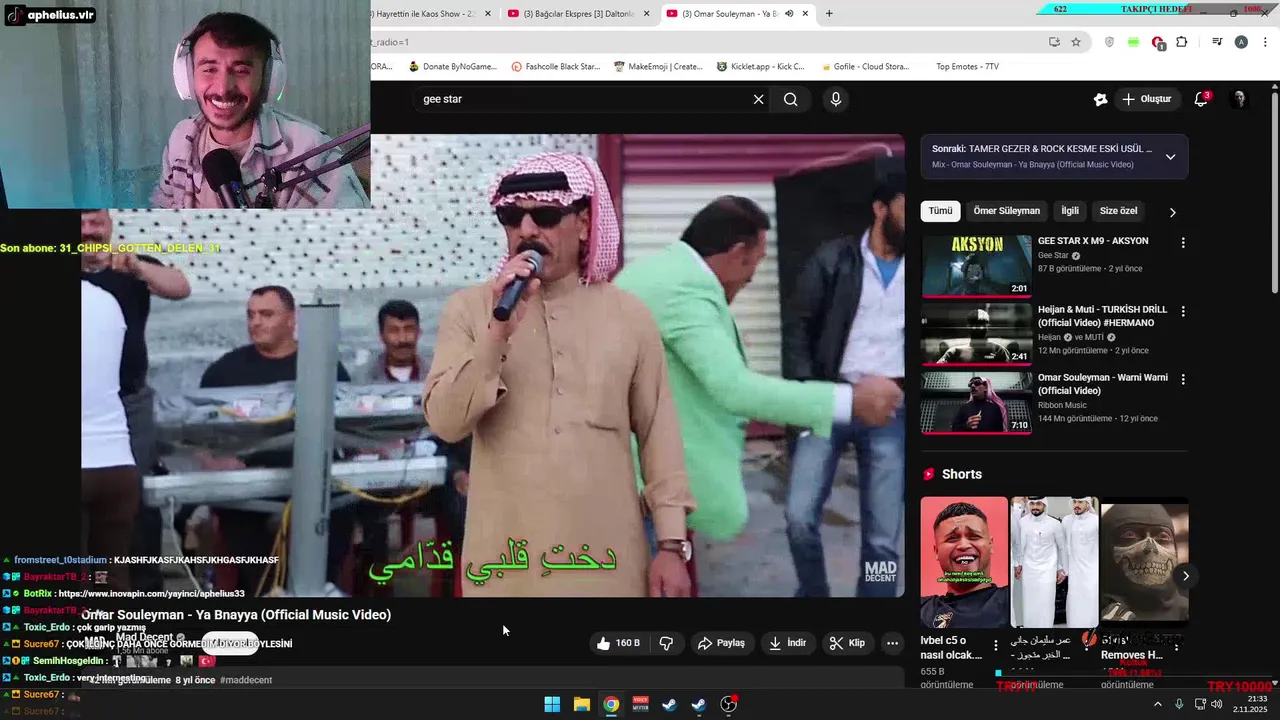Click the #maddecent hashtag link
Image resolution: width=1280 pixels, height=720 pixels.
[246, 680]
